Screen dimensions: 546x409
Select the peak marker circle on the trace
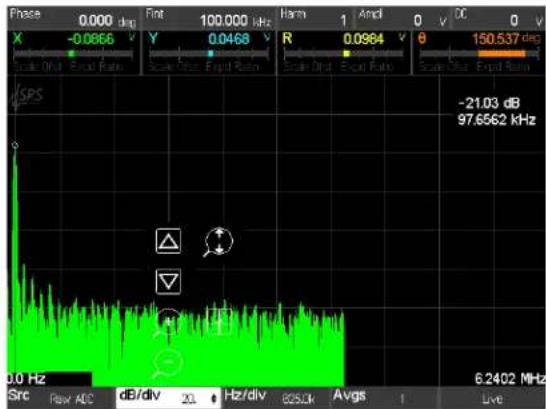point(15,145)
